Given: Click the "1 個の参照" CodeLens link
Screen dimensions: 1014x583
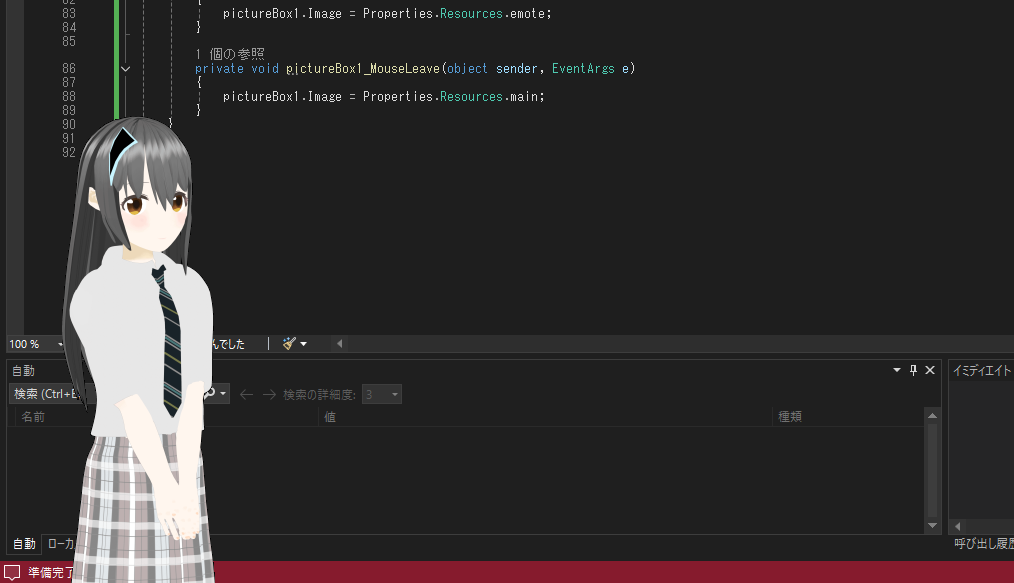Looking at the screenshot, I should (229, 54).
